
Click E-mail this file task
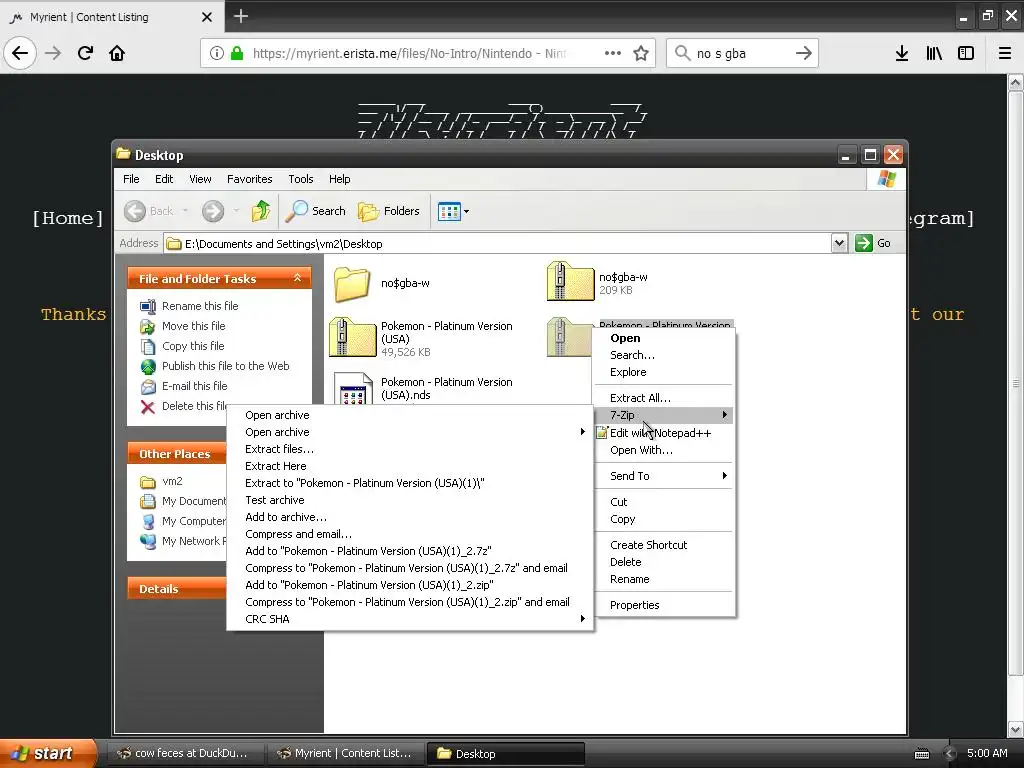click(x=184, y=386)
